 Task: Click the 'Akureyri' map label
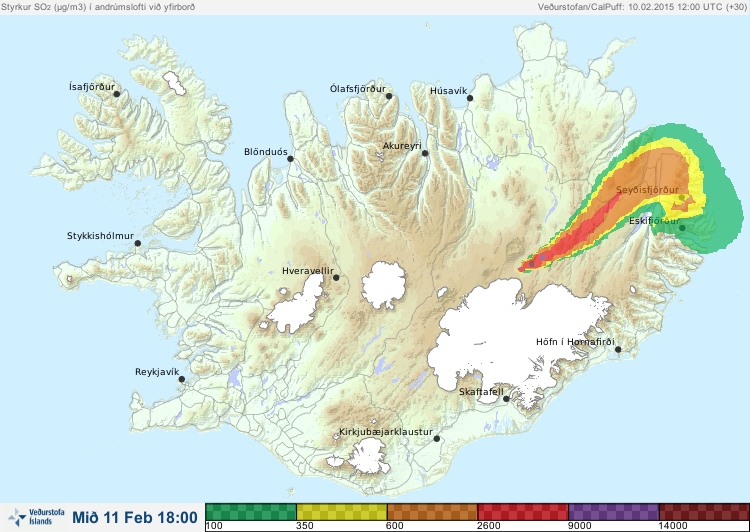click(x=402, y=146)
